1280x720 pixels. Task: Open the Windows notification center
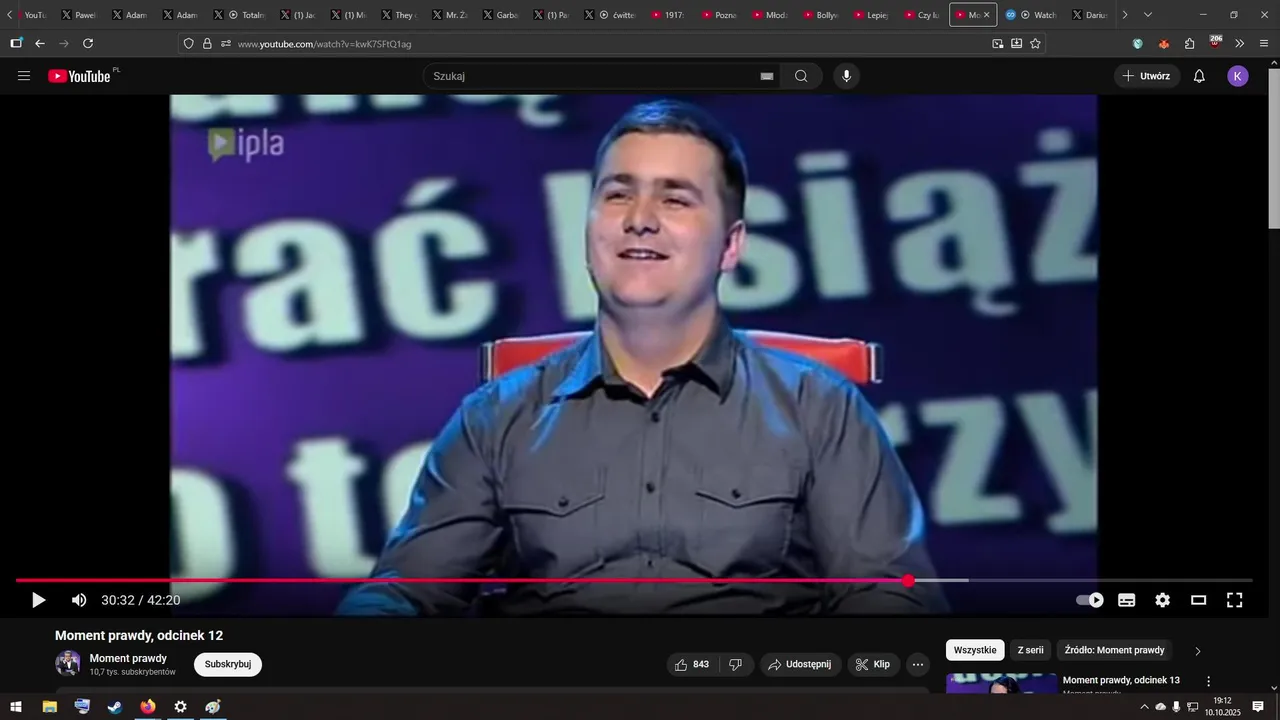pyautogui.click(x=1258, y=707)
